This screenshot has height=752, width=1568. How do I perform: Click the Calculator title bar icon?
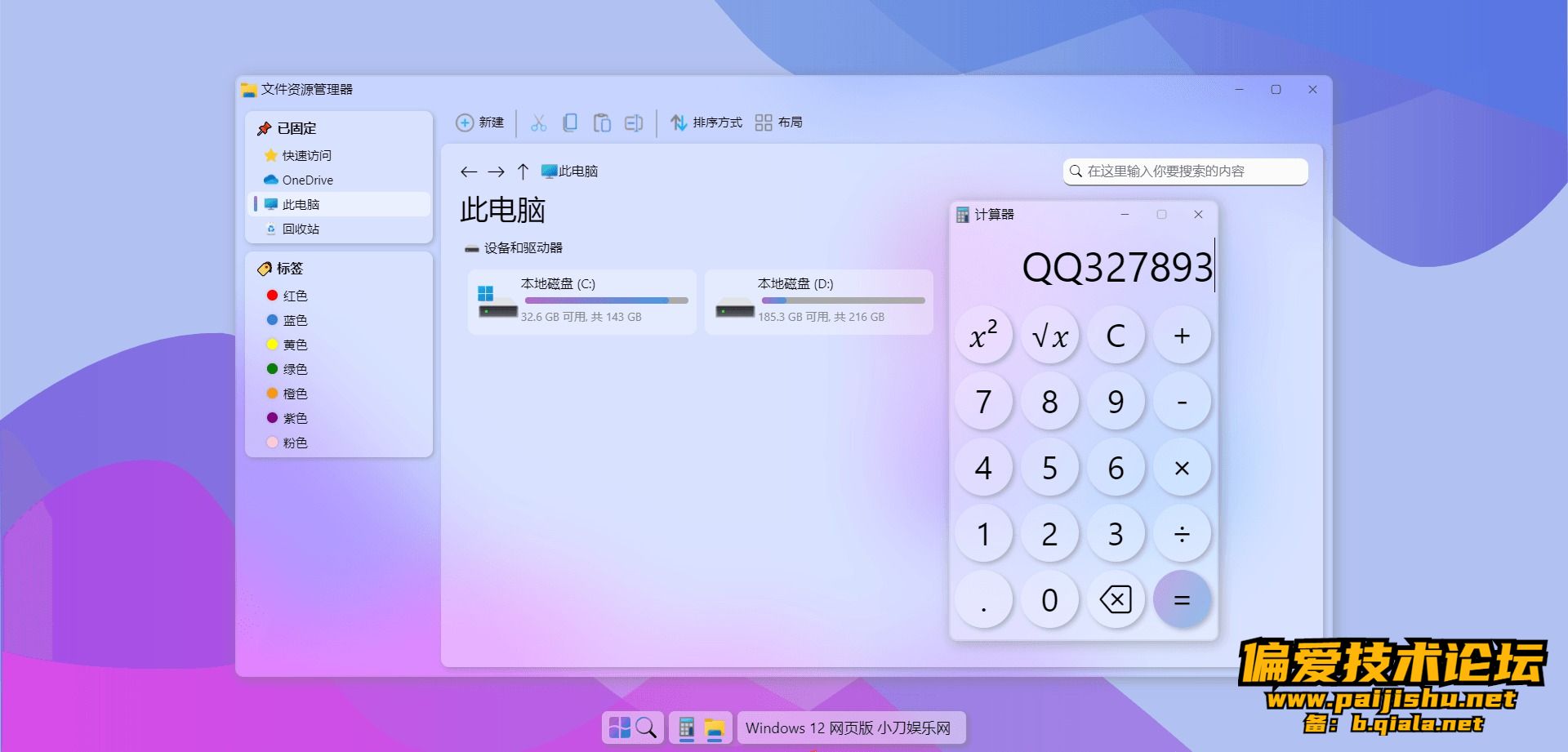point(963,215)
